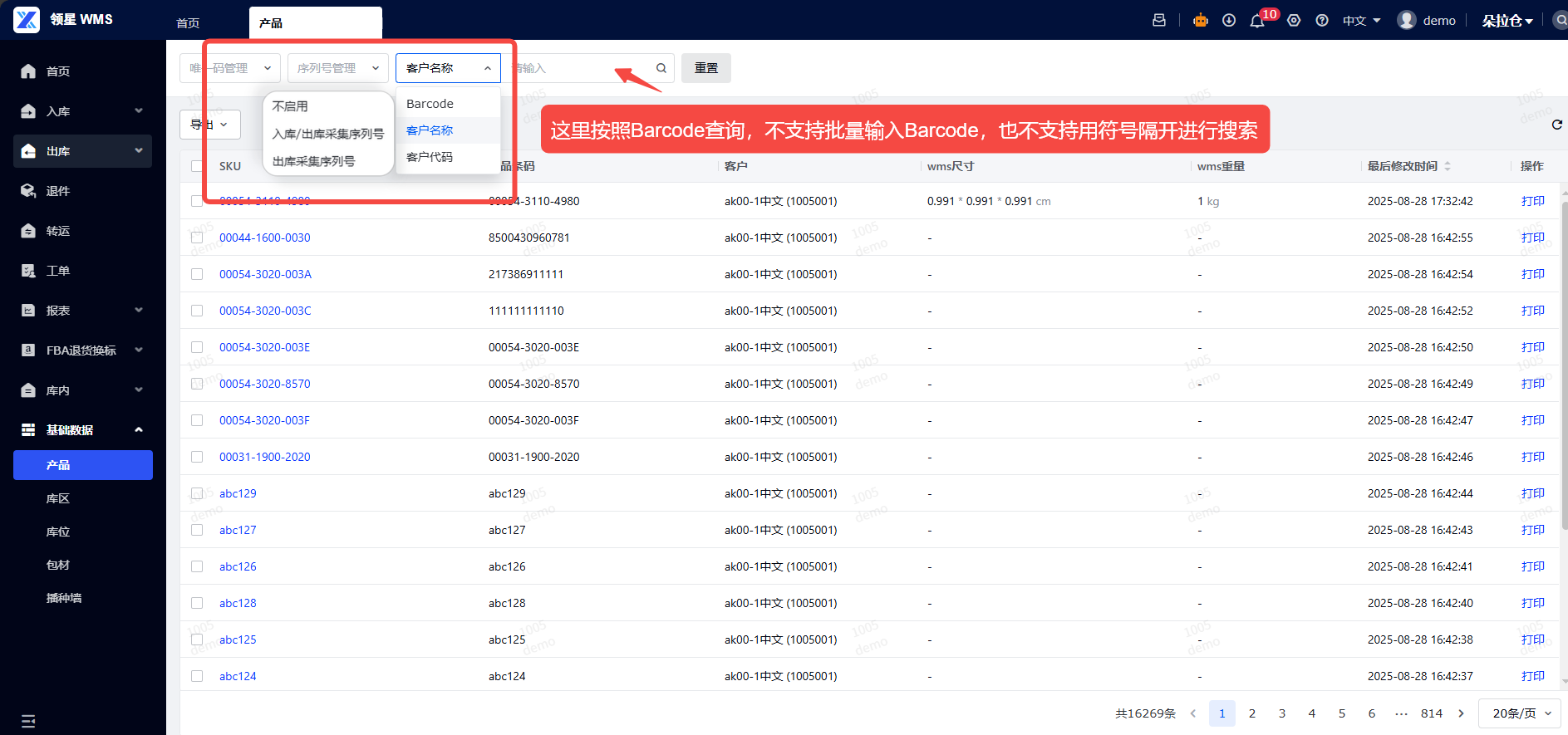The width and height of the screenshot is (1568, 735).
Task: Go to next page arrow in pagination
Action: (1462, 713)
